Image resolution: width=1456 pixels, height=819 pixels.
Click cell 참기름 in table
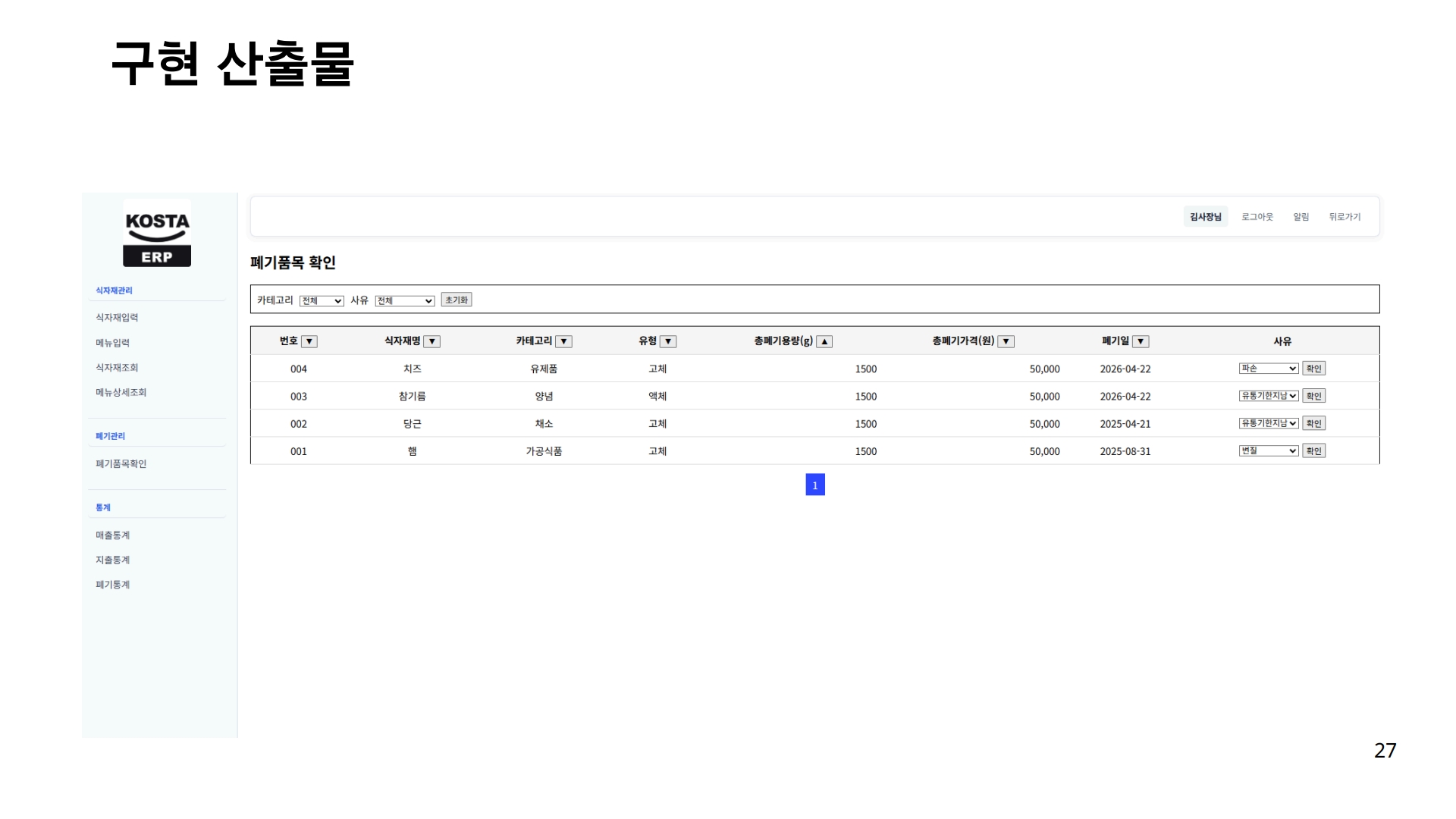412,396
